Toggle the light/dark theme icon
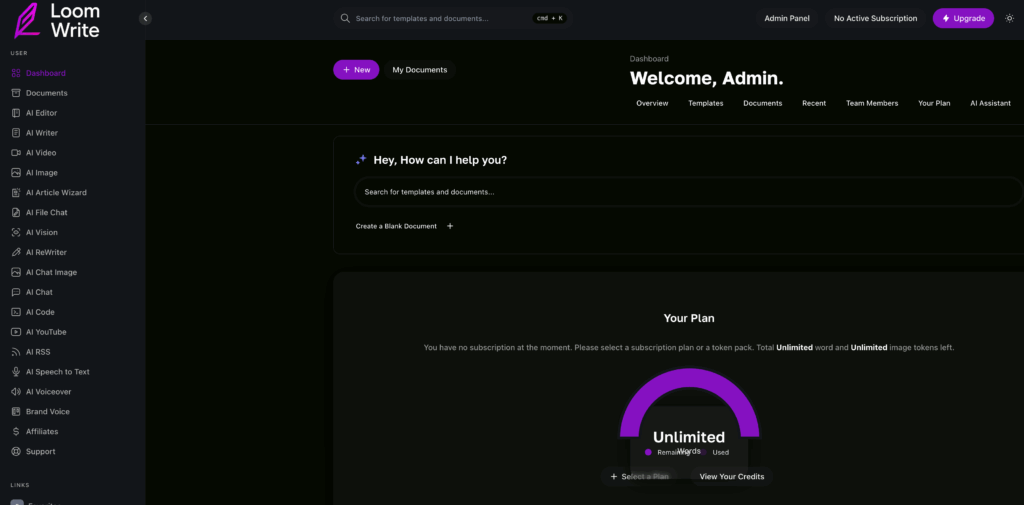Screen dimensions: 1024x505 click(1009, 18)
